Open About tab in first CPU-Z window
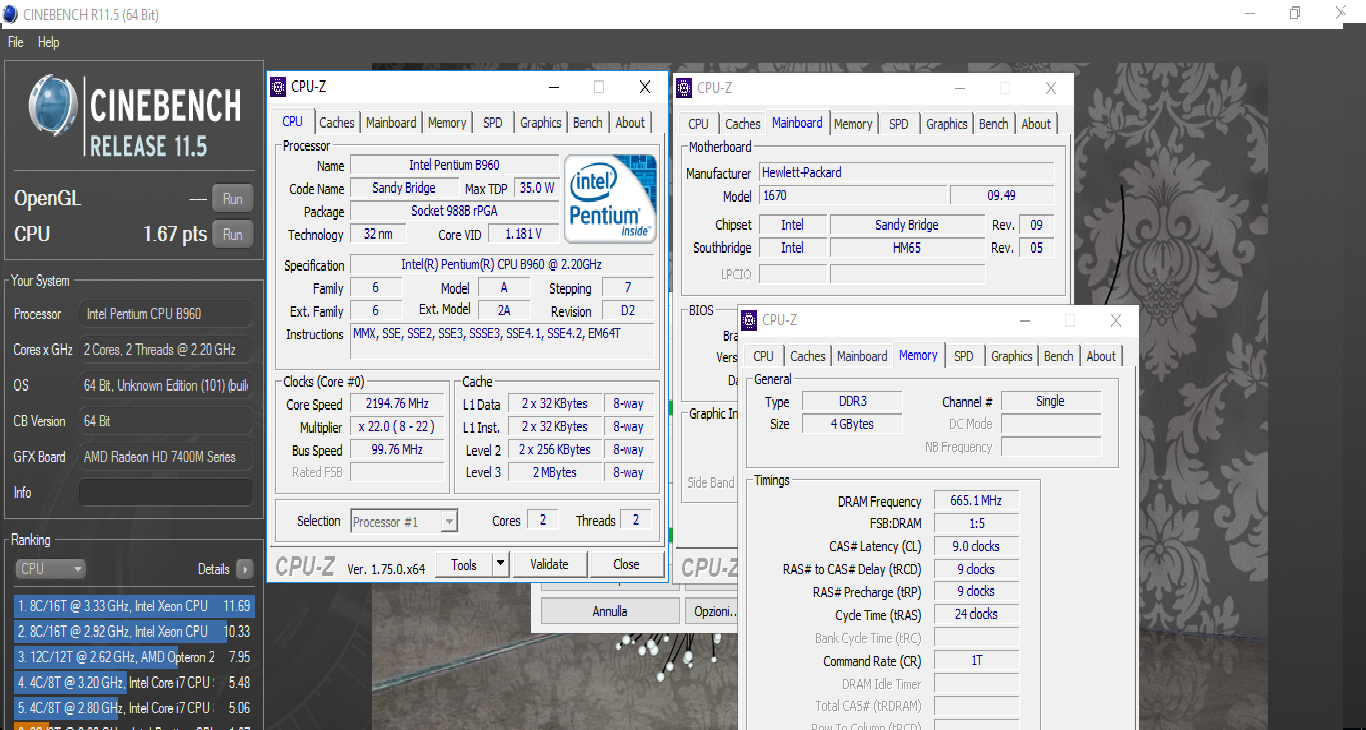The image size is (1366, 730). 630,123
